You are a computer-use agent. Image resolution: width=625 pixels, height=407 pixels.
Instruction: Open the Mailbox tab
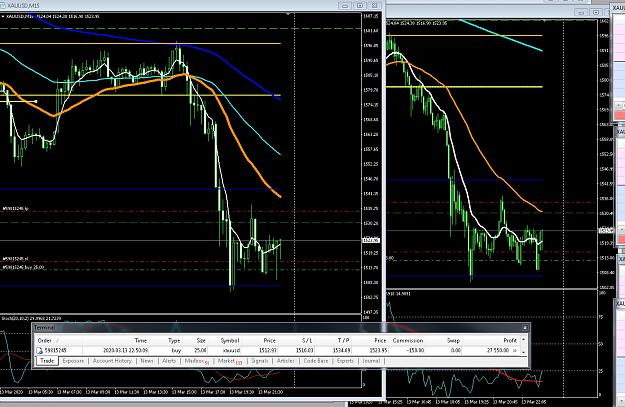pos(197,361)
